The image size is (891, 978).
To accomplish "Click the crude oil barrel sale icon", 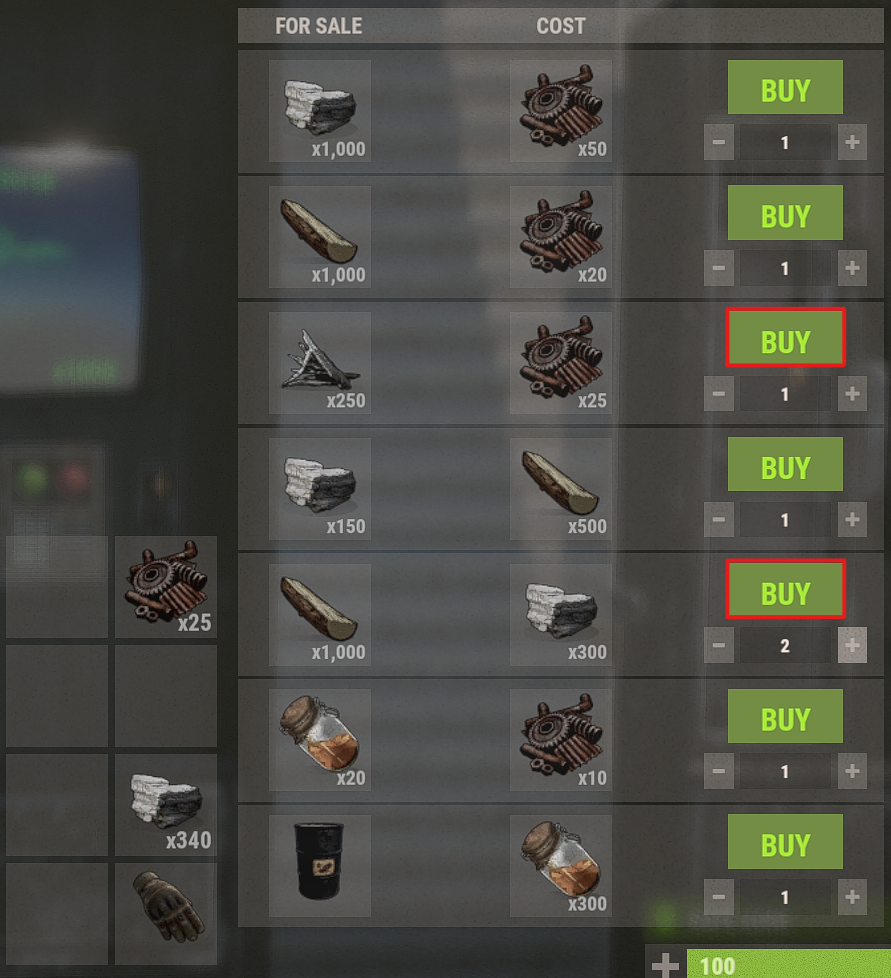I will (320, 865).
